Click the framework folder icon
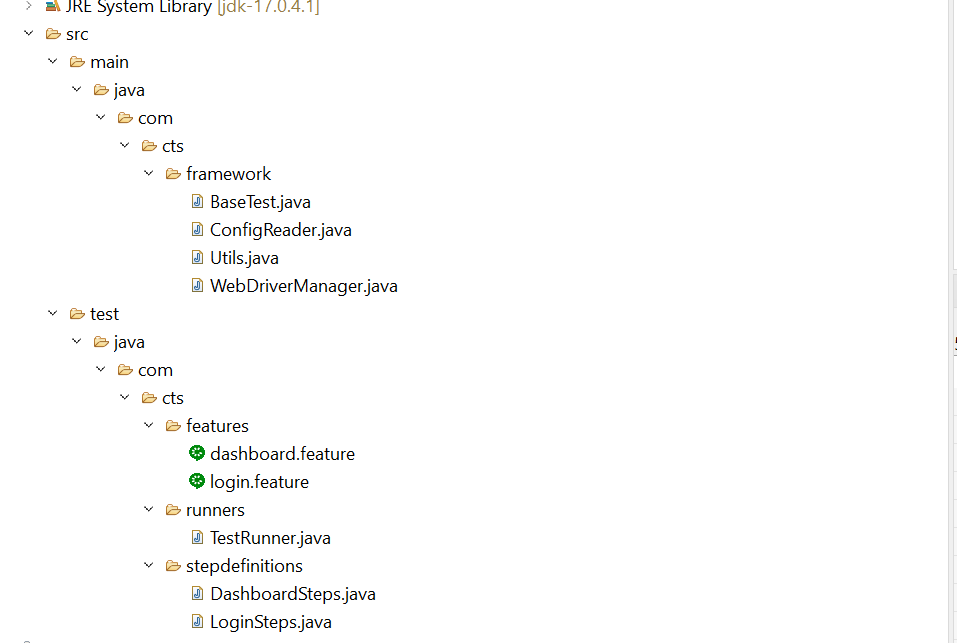957x643 pixels. pos(173,173)
